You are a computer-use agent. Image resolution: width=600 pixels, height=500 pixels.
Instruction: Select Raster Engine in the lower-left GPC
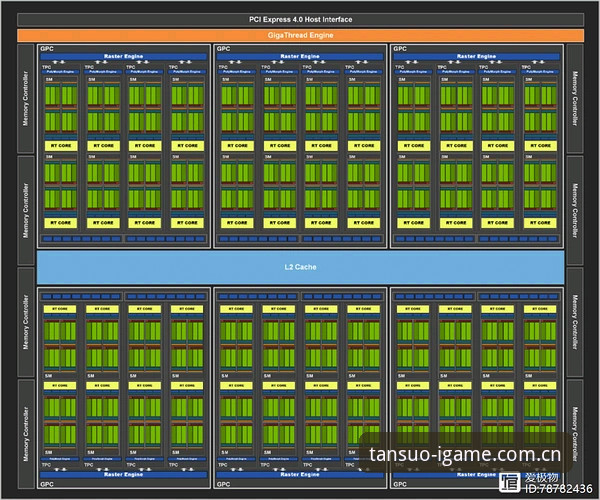(x=124, y=474)
